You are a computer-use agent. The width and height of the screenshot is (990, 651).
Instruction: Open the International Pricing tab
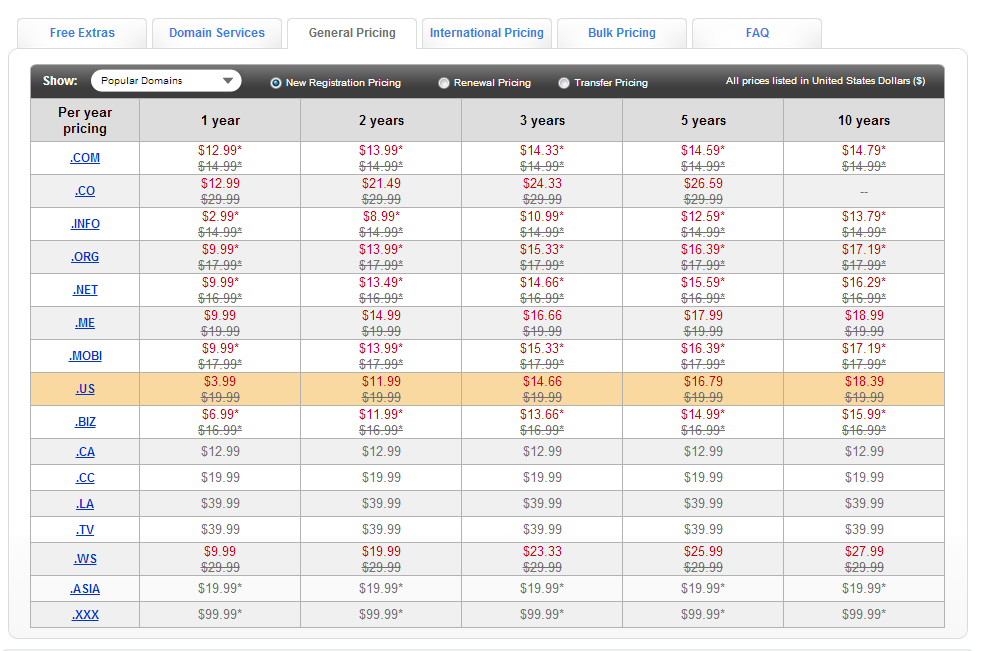coord(487,33)
